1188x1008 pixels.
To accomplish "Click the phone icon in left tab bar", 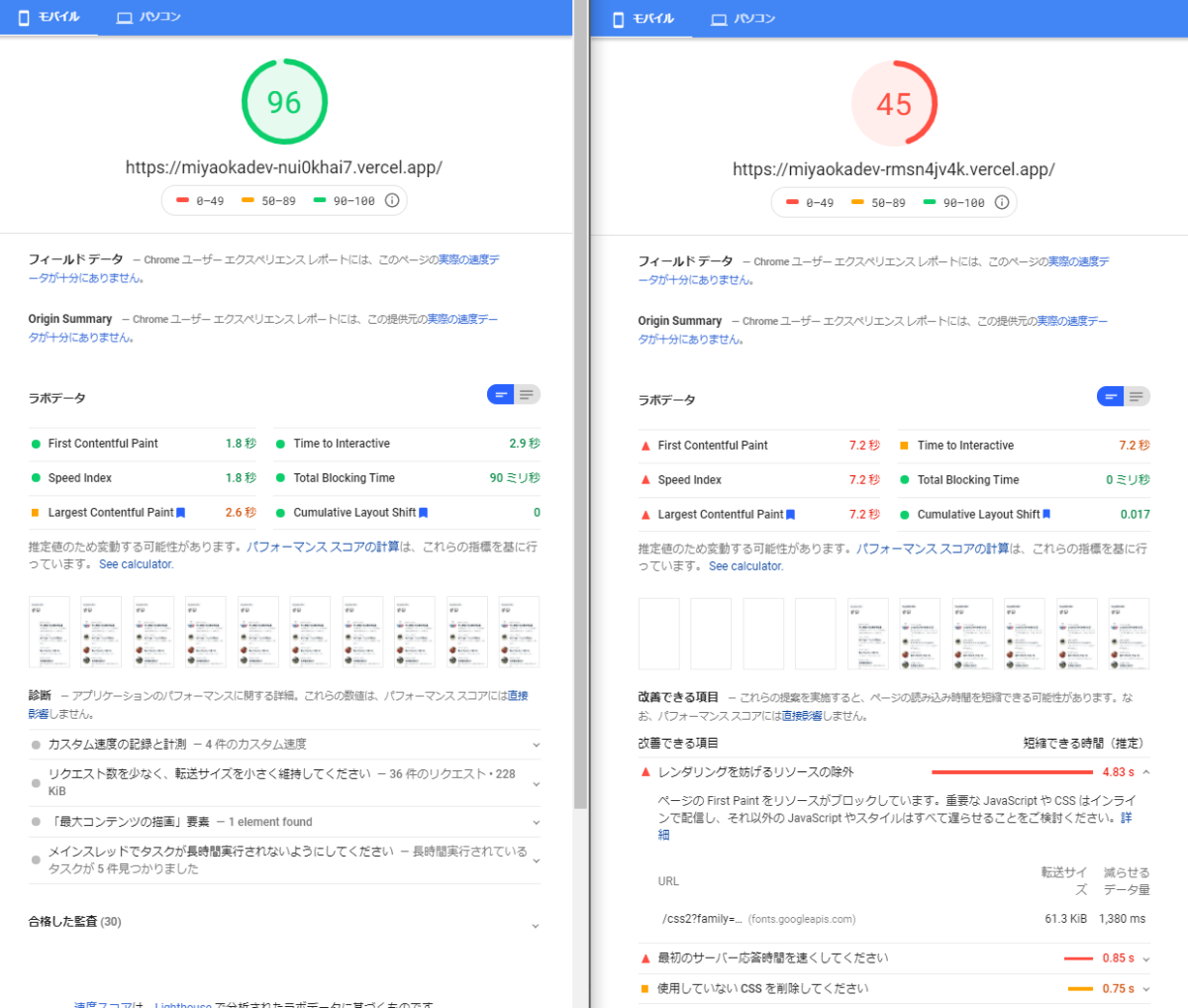I will (23, 17).
